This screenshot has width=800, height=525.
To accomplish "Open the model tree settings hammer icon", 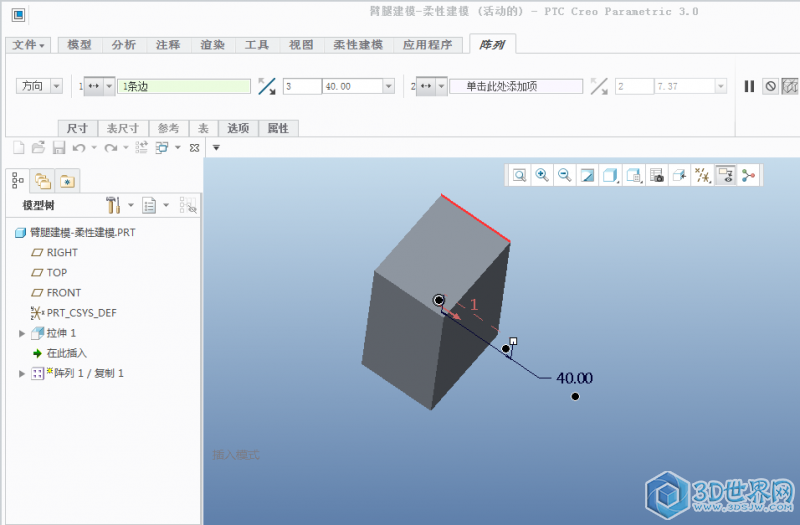I will (x=113, y=205).
